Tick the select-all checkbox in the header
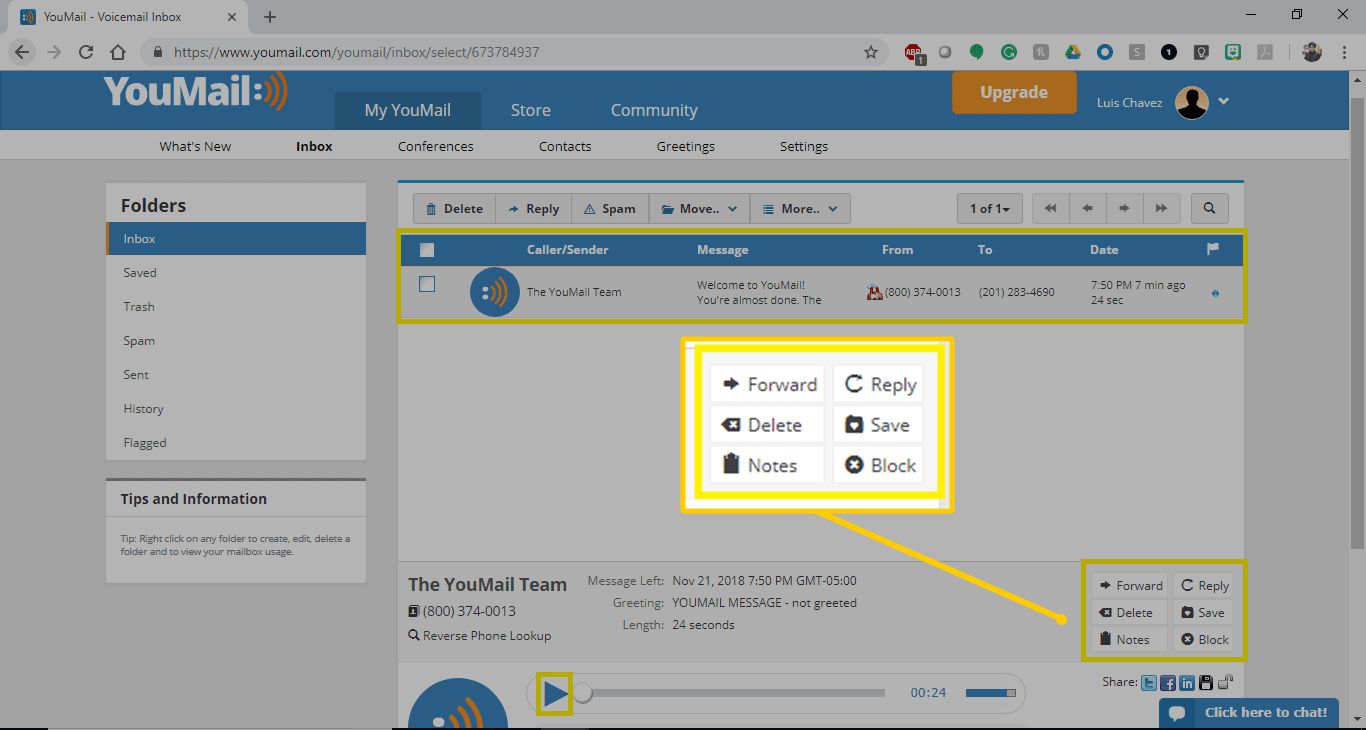 tap(427, 250)
